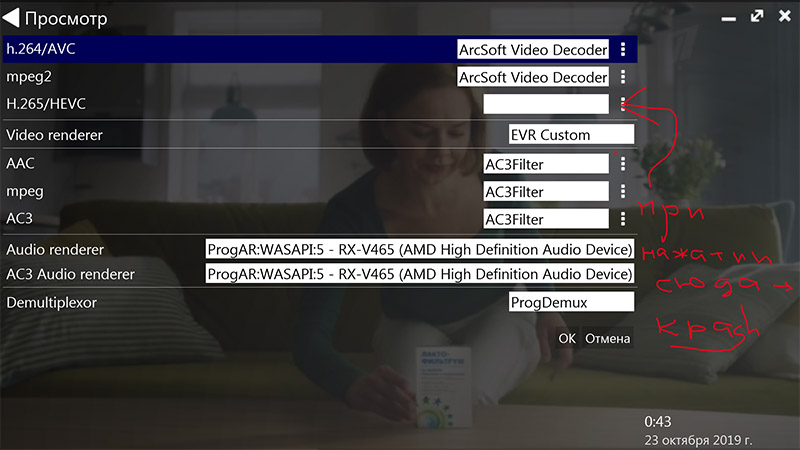Choose Audio renderer WASAPI device field

tap(419, 248)
